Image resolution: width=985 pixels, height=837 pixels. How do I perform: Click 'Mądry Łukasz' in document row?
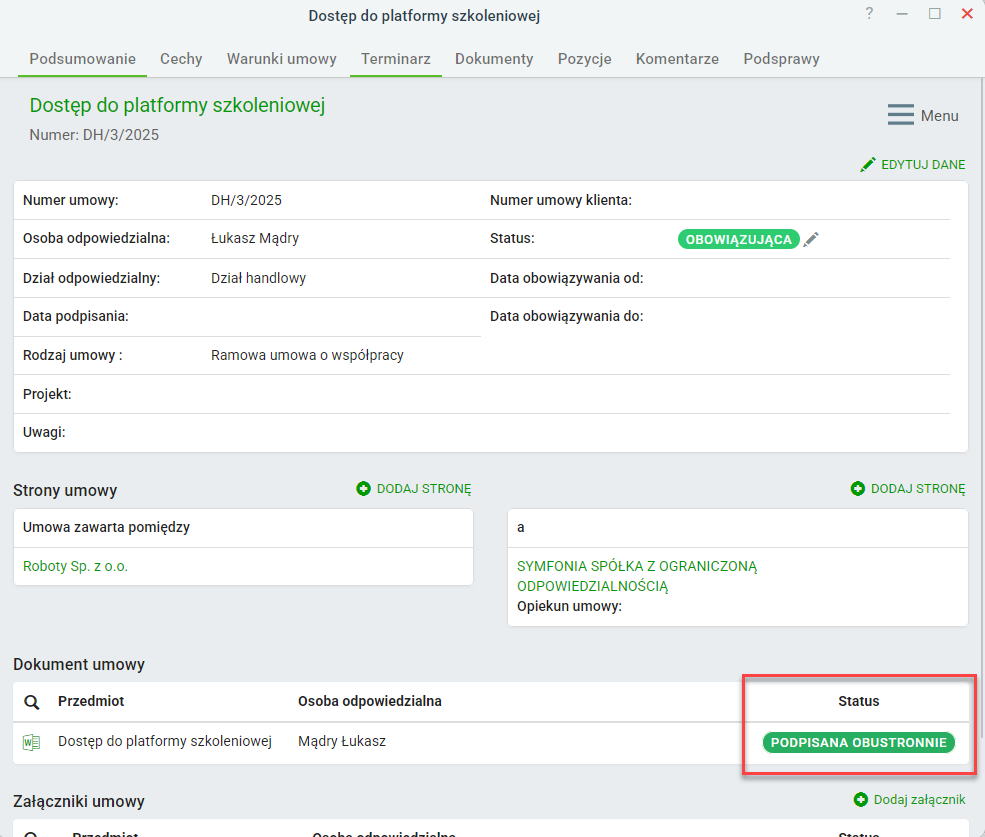(342, 741)
